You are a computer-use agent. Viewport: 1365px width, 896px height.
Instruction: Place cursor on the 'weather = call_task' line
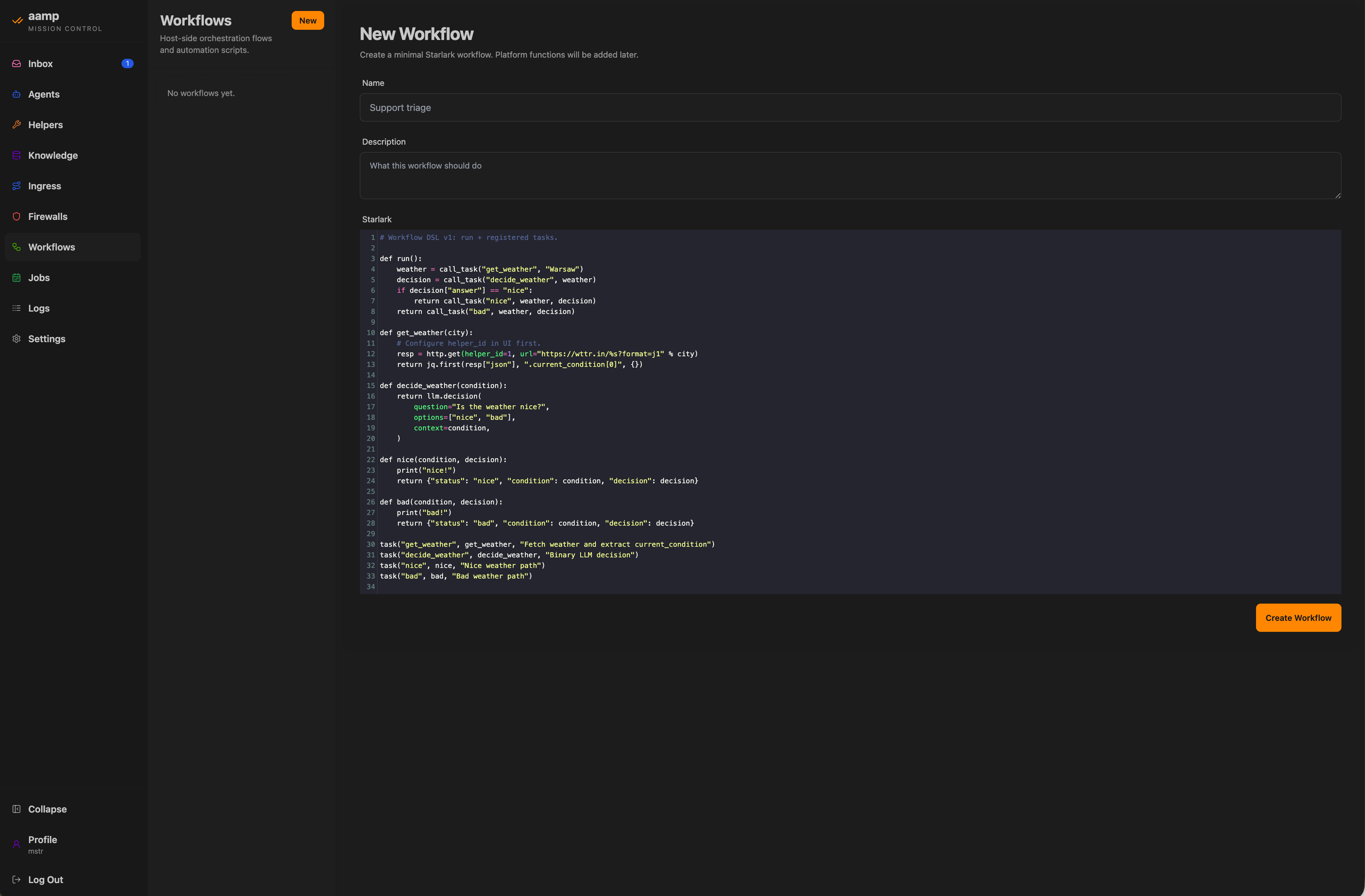click(x=490, y=269)
